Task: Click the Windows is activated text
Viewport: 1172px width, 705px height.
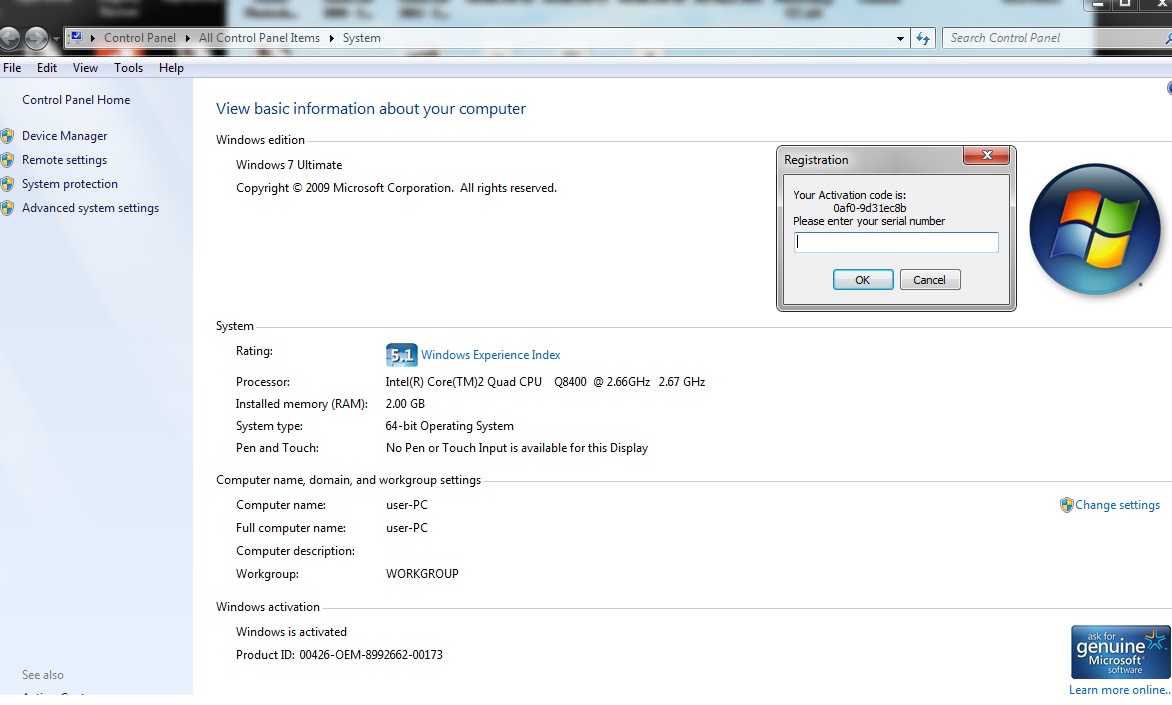Action: point(292,632)
